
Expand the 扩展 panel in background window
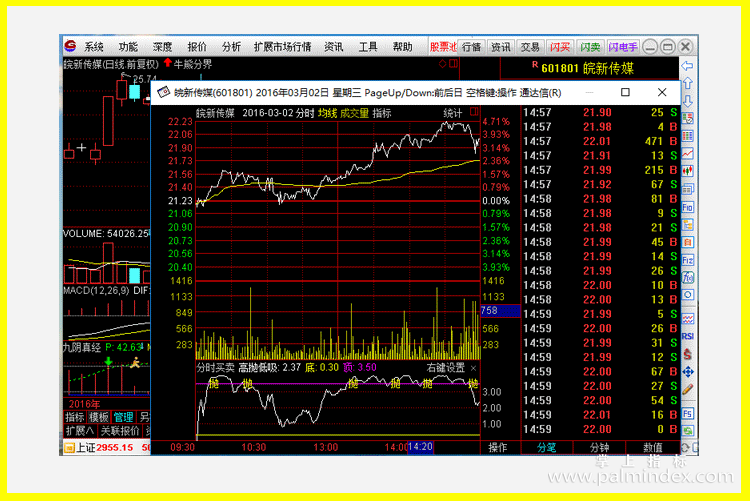80,431
